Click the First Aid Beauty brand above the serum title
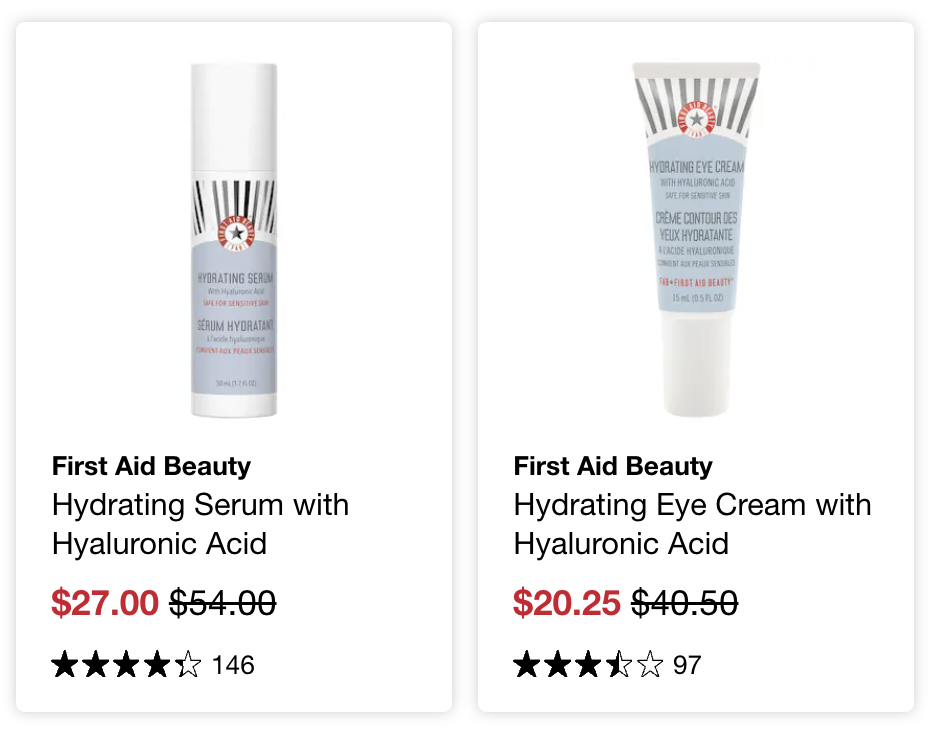 [151, 466]
